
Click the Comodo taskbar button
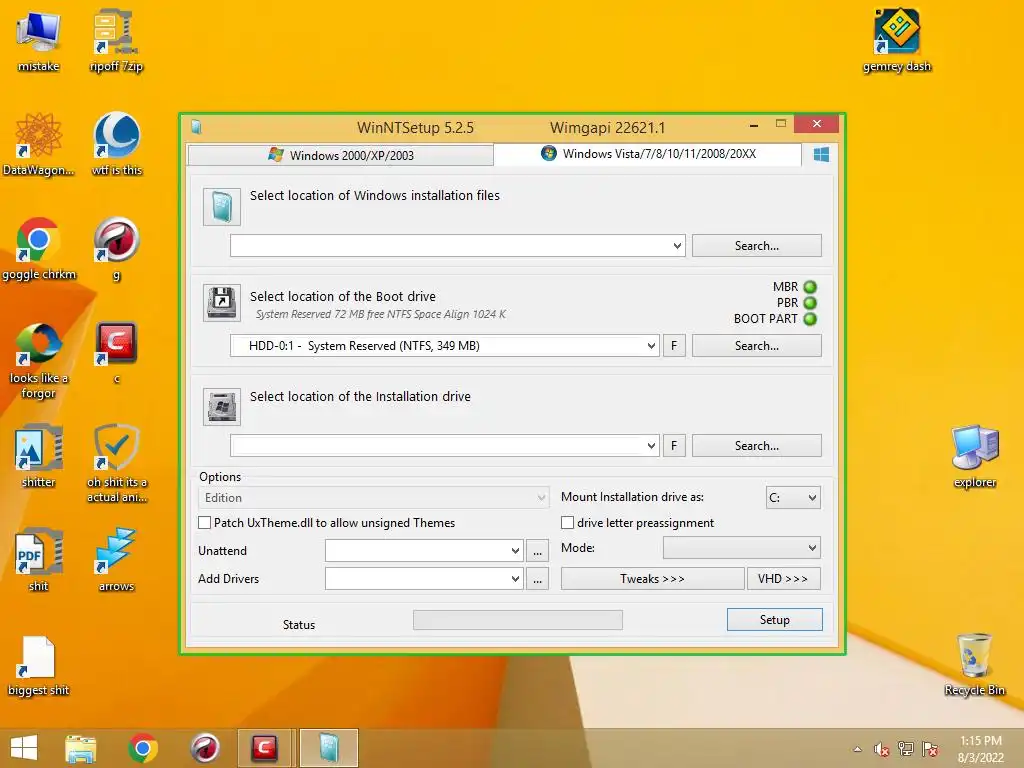264,748
